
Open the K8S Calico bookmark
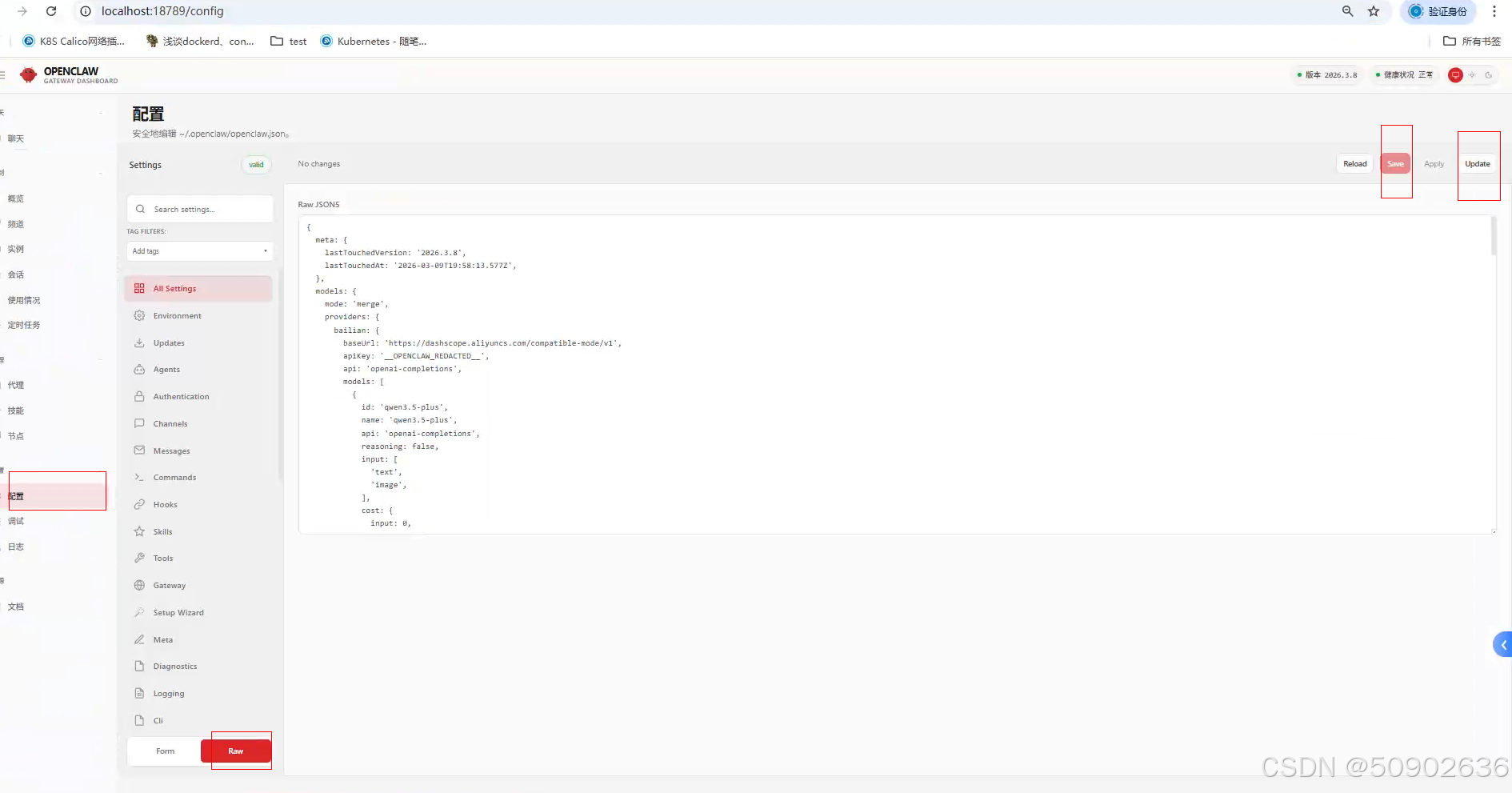point(74,41)
